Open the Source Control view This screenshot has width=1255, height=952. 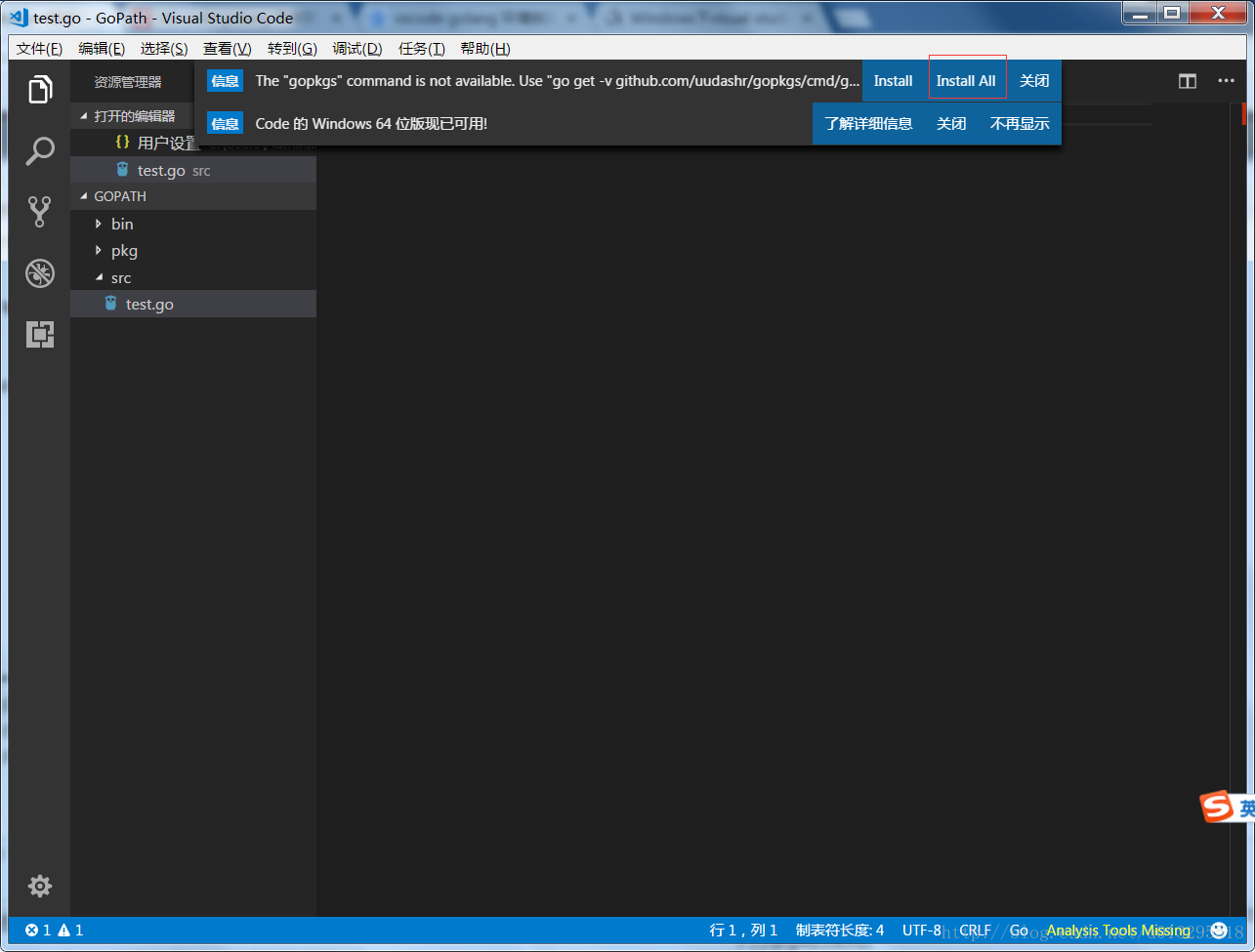(39, 212)
